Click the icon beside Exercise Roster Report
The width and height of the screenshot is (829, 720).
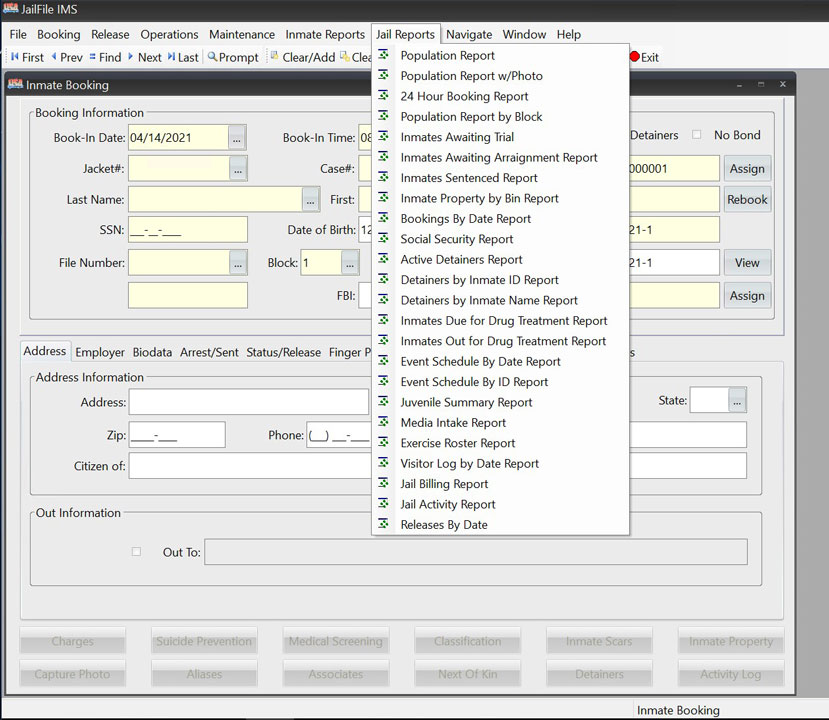383,442
